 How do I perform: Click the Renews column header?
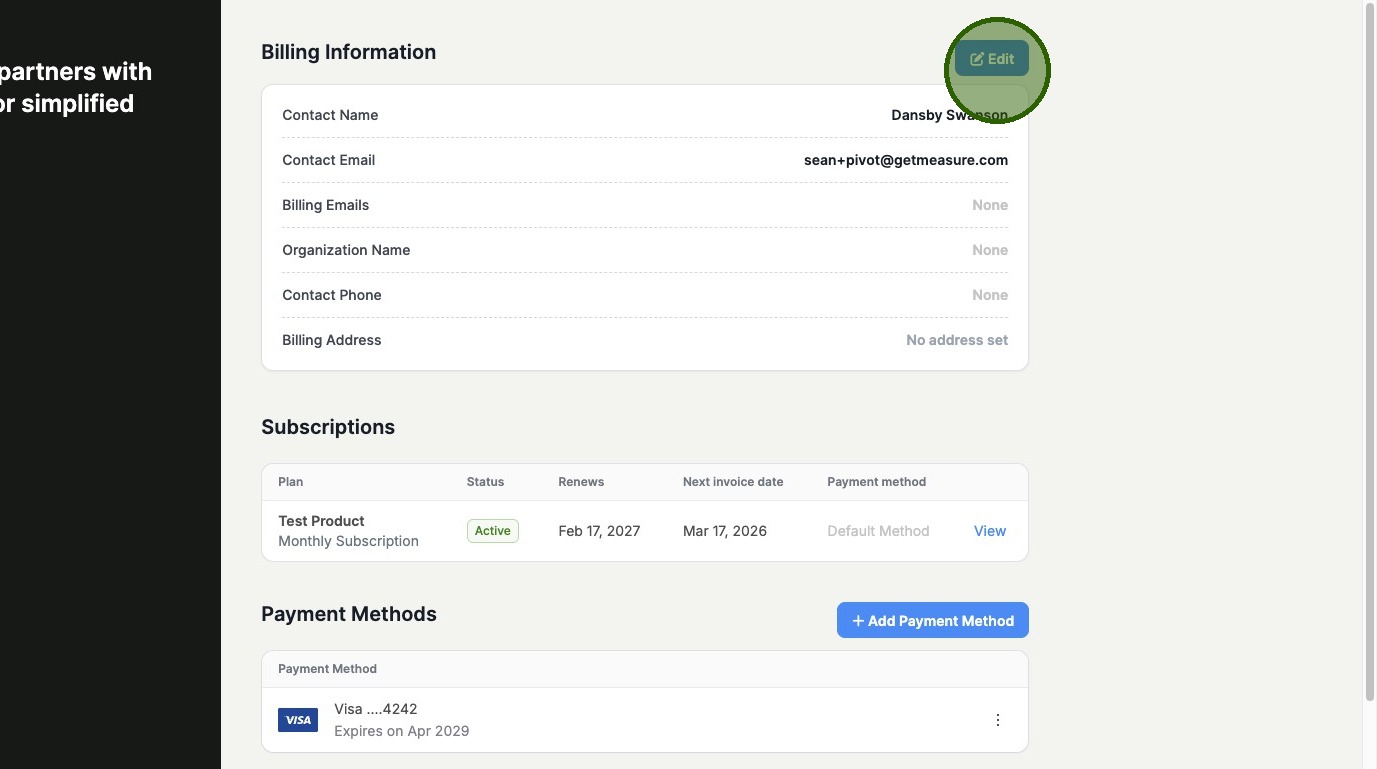point(580,482)
